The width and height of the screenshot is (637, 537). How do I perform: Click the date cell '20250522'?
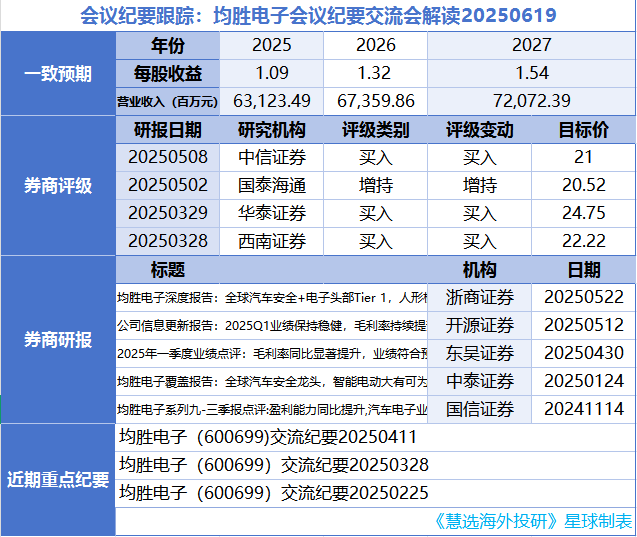(x=583, y=298)
